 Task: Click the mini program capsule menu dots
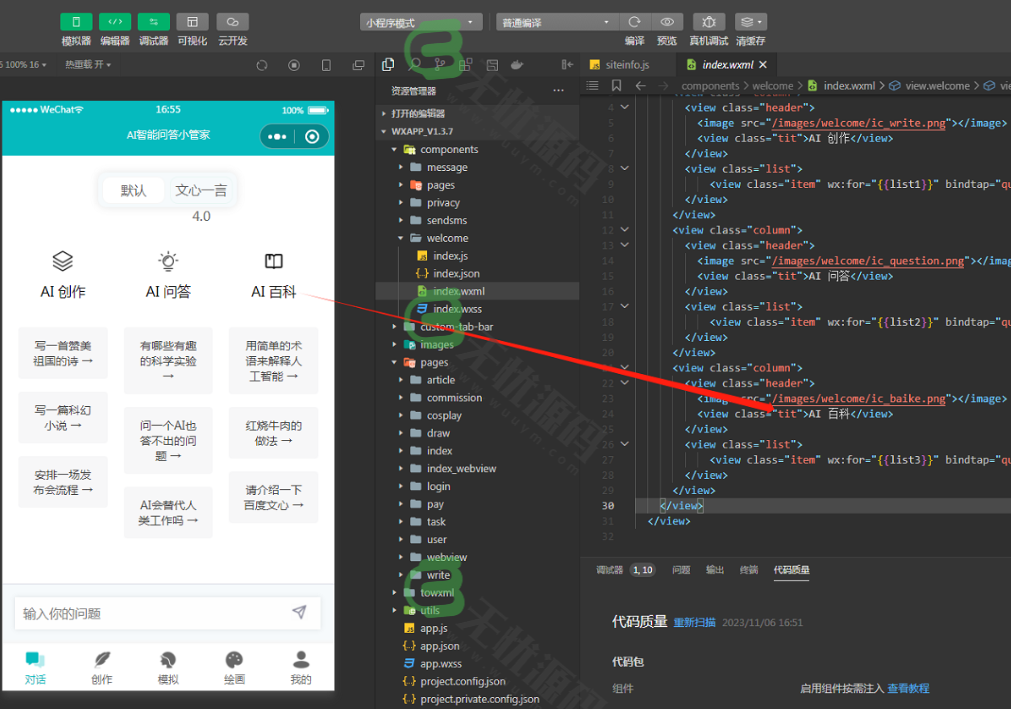tap(278, 136)
